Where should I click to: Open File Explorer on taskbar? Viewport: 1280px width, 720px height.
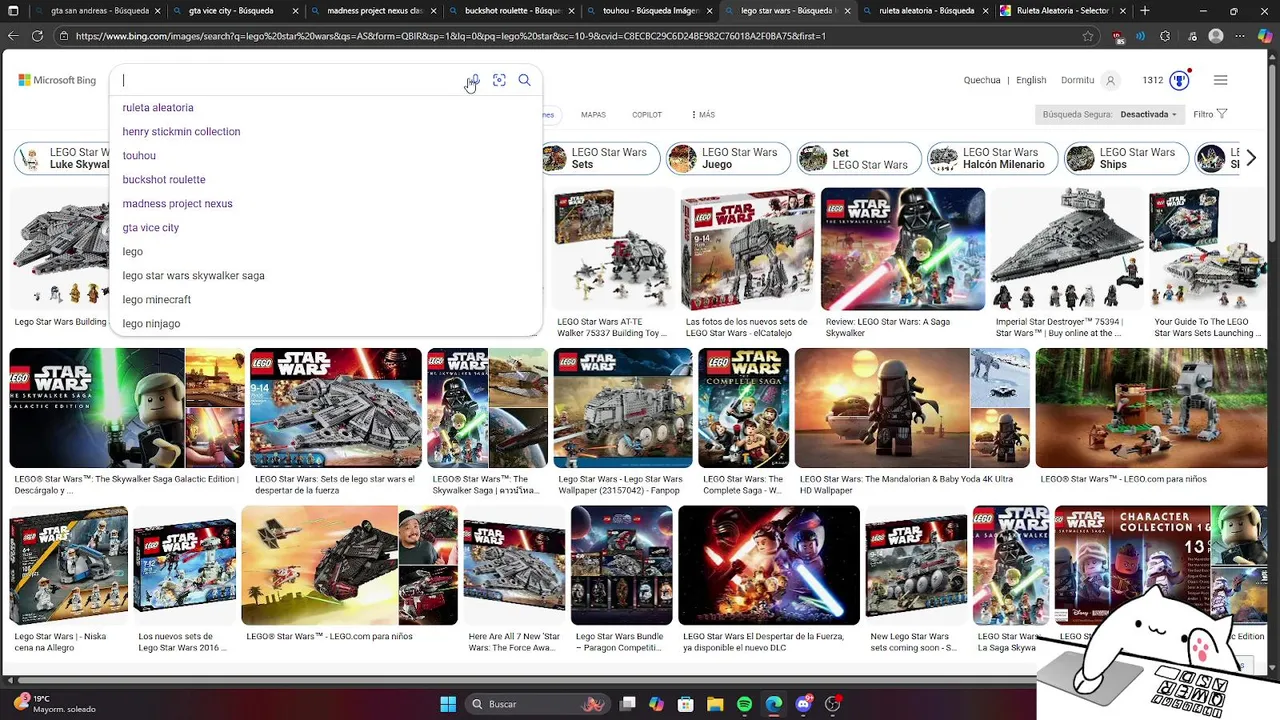pyautogui.click(x=715, y=704)
